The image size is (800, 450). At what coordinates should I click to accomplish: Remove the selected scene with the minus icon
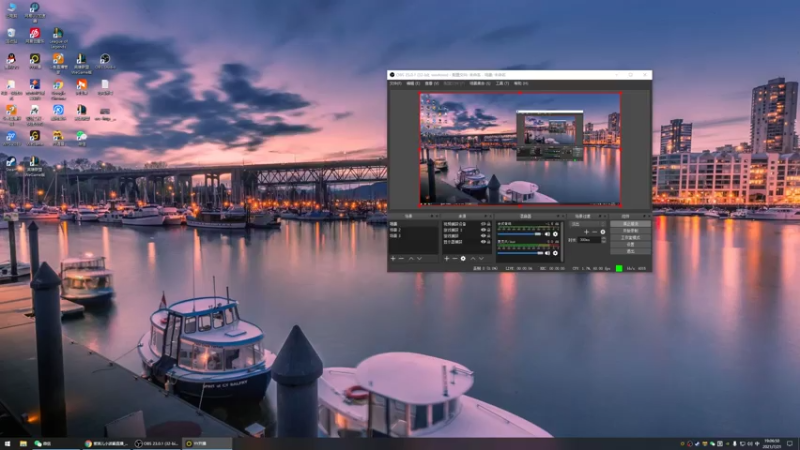[x=401, y=259]
